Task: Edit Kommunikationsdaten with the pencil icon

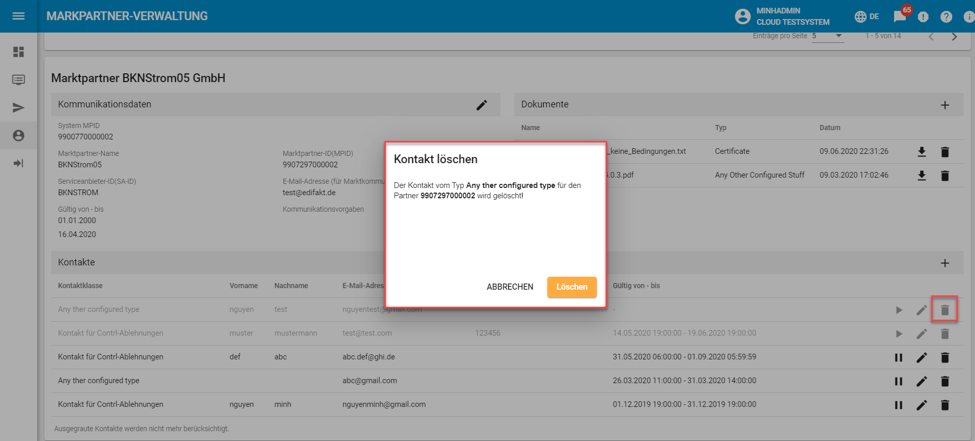Action: click(482, 105)
